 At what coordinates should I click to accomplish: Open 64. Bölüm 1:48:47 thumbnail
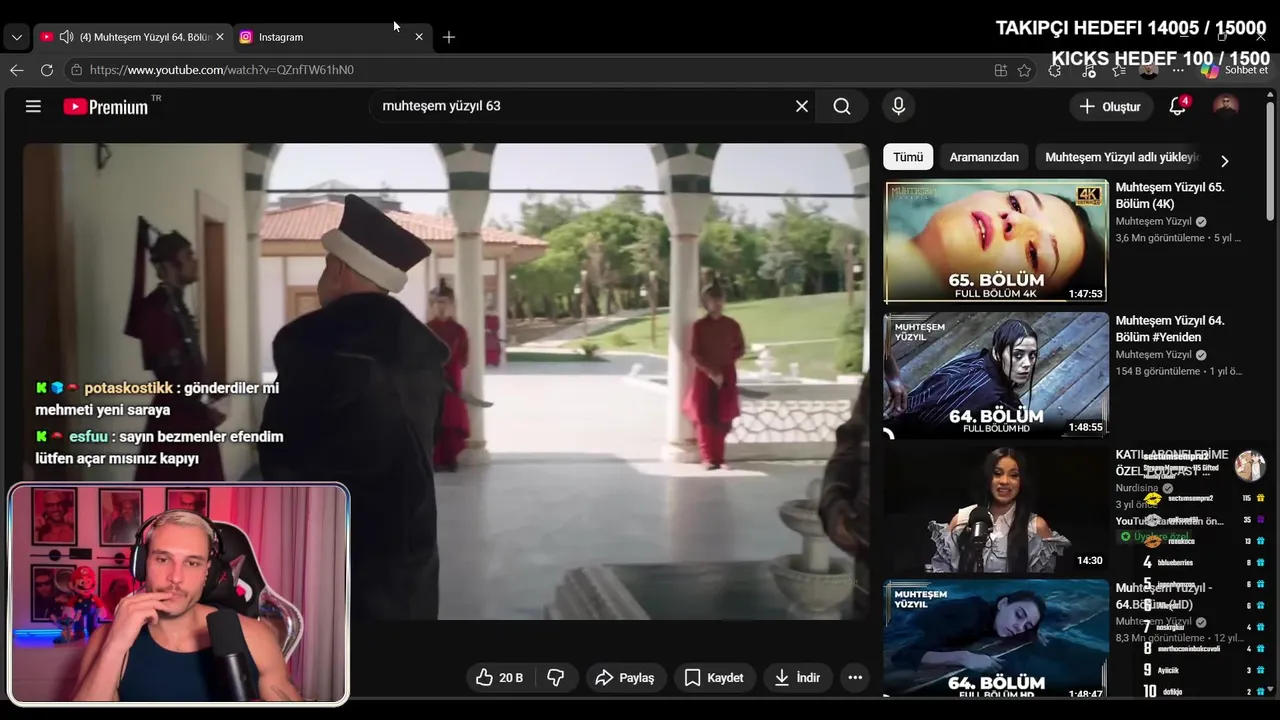click(996, 638)
